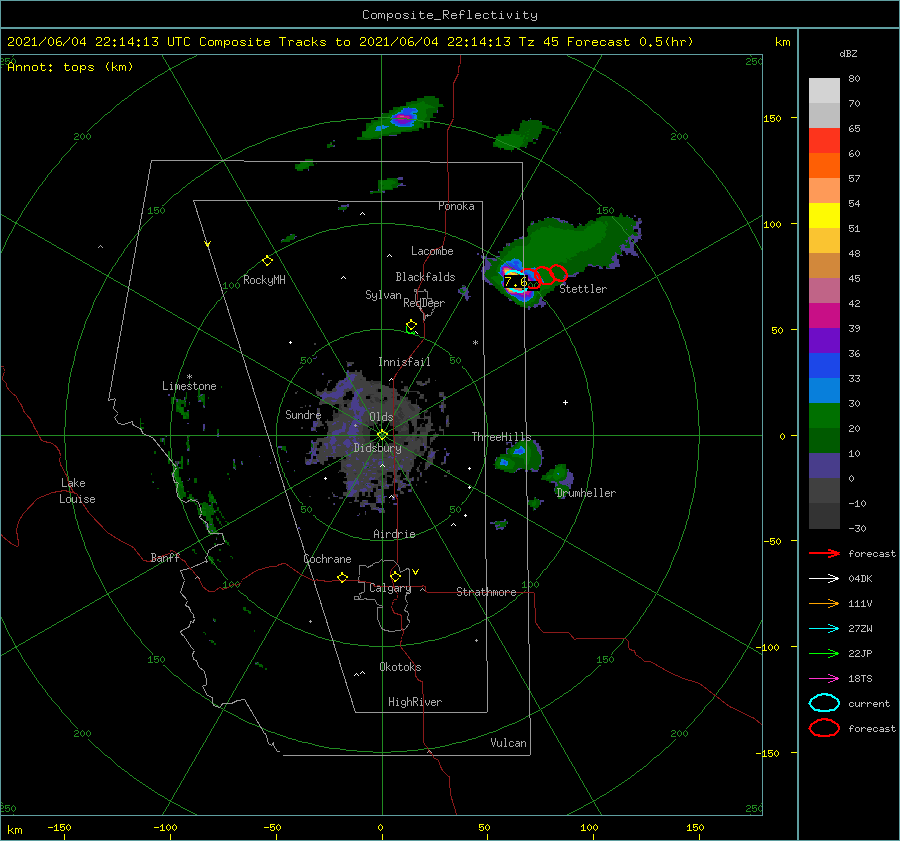Click the yellow diamond marker near Cochrane

point(342,578)
